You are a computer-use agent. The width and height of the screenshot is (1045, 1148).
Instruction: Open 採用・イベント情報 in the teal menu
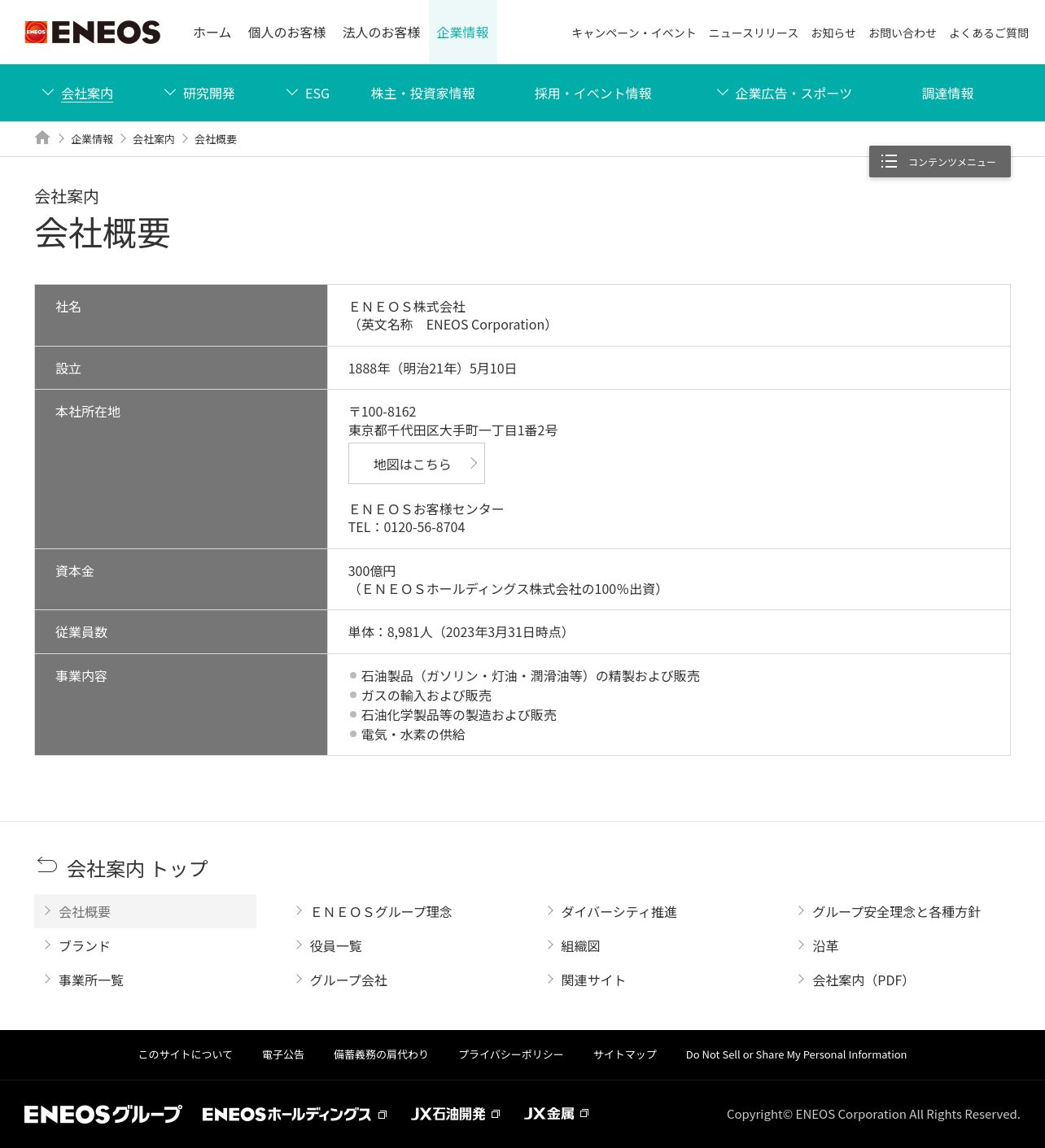click(x=593, y=94)
